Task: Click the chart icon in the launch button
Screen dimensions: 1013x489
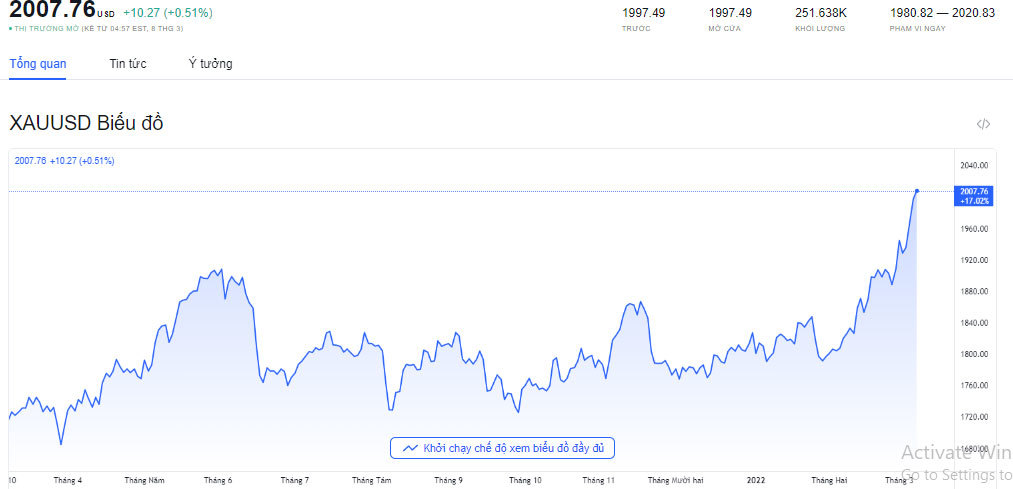Action: 409,449
